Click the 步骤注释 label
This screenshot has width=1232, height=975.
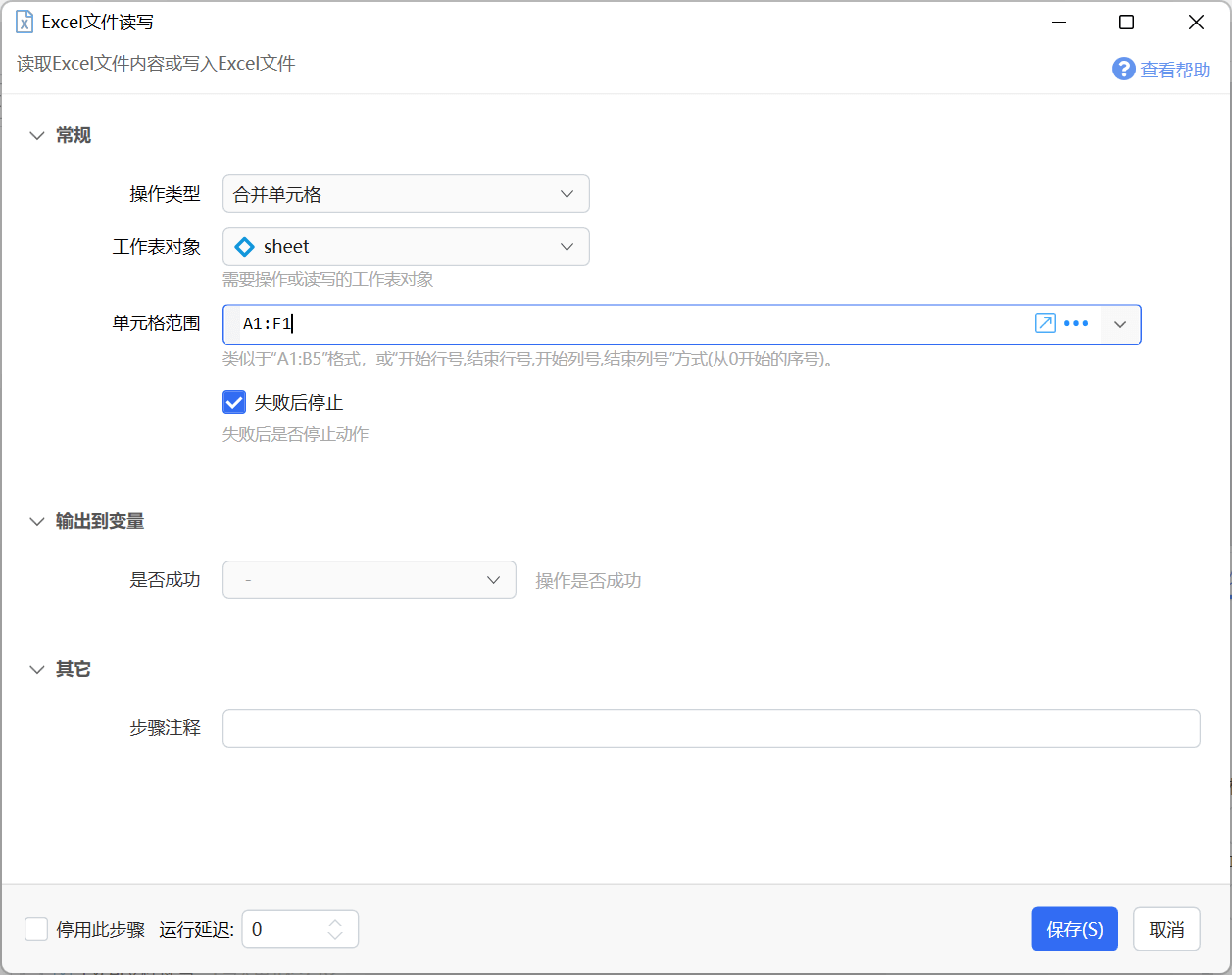pos(165,728)
